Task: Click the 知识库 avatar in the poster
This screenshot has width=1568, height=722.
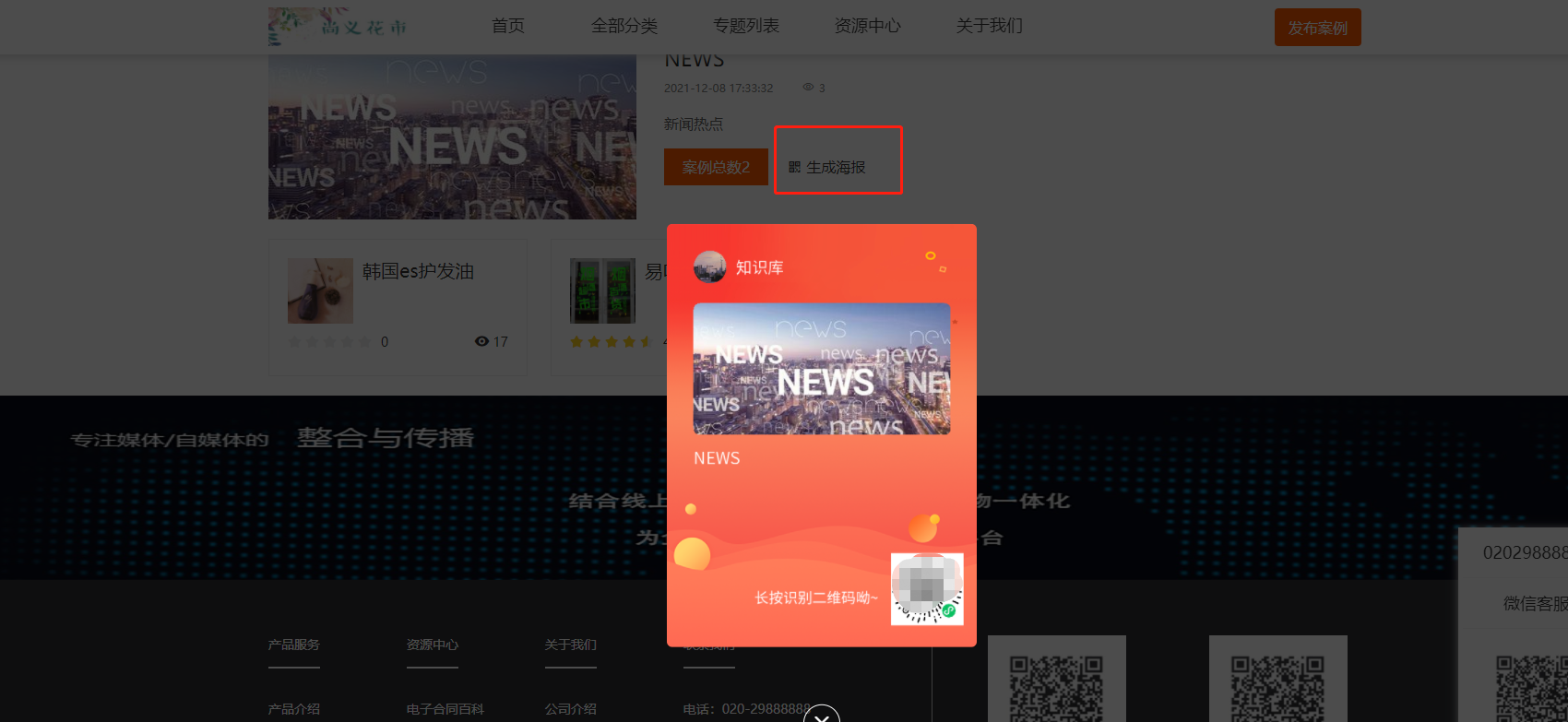Action: coord(710,267)
